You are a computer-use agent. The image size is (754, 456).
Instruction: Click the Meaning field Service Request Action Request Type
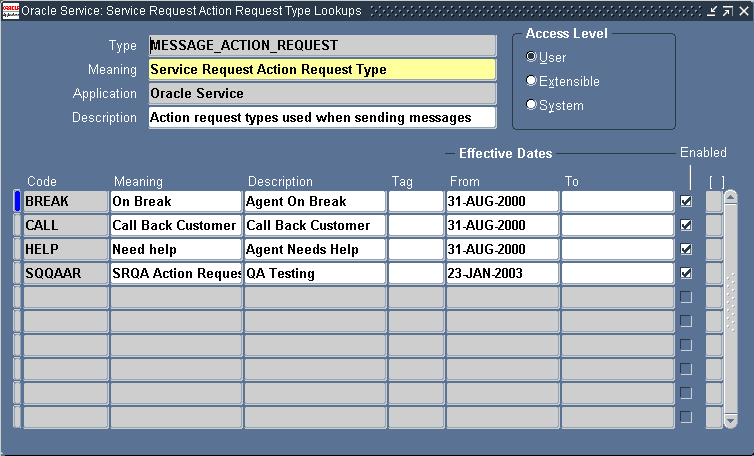[x=322, y=70]
